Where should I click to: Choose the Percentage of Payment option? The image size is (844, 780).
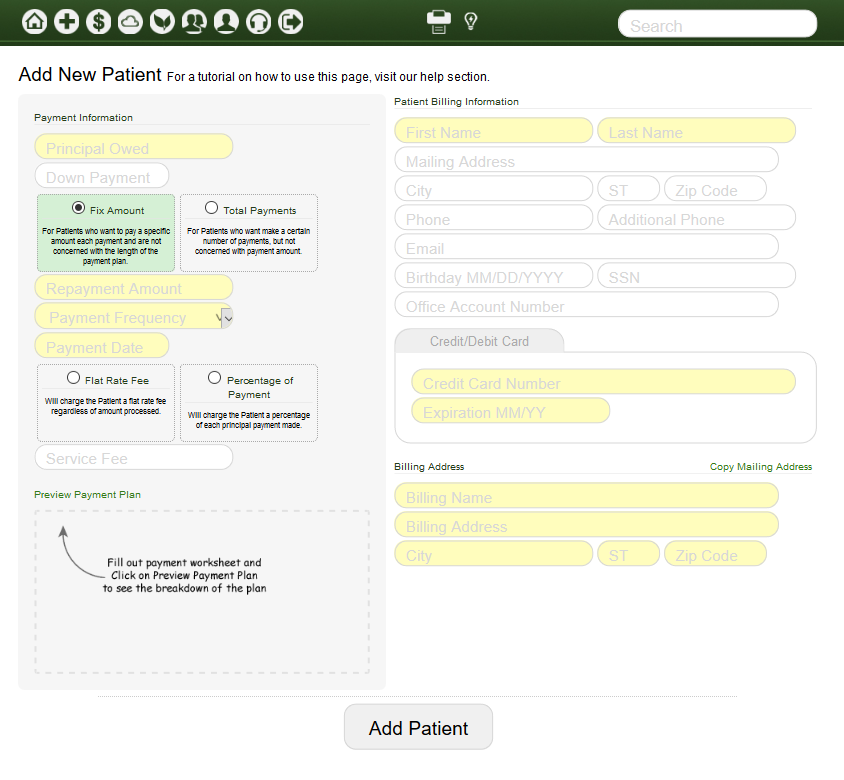[x=214, y=377]
